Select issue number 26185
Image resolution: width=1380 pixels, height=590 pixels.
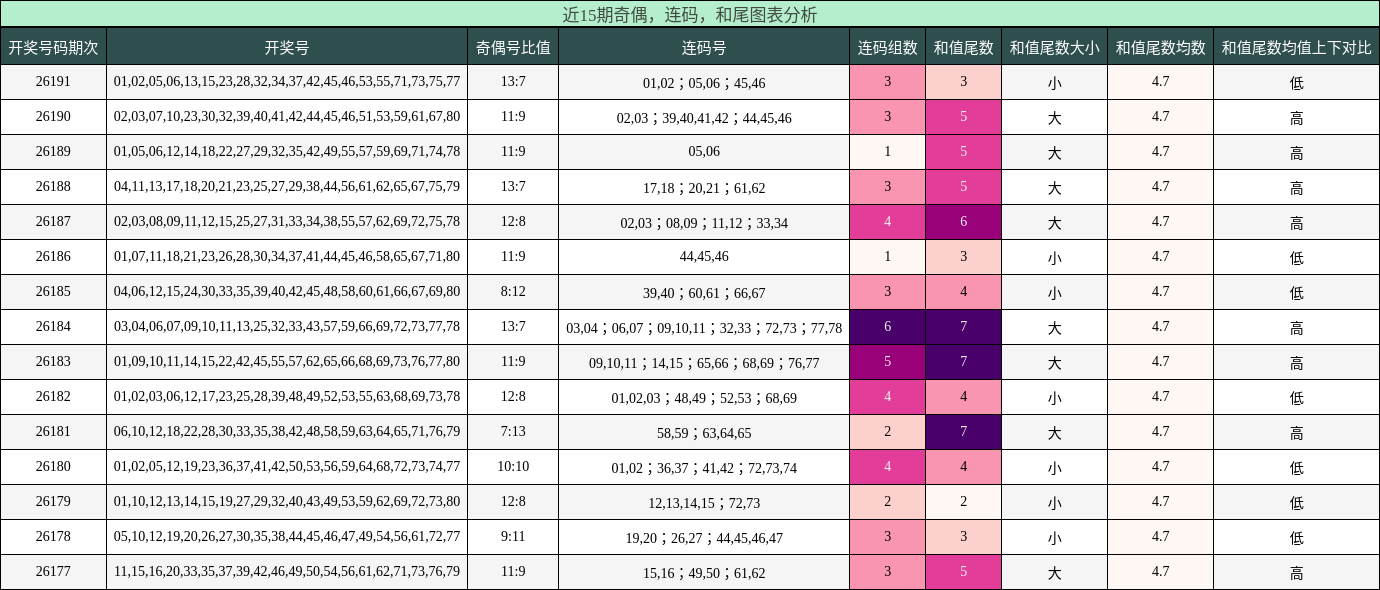pyautogui.click(x=53, y=292)
